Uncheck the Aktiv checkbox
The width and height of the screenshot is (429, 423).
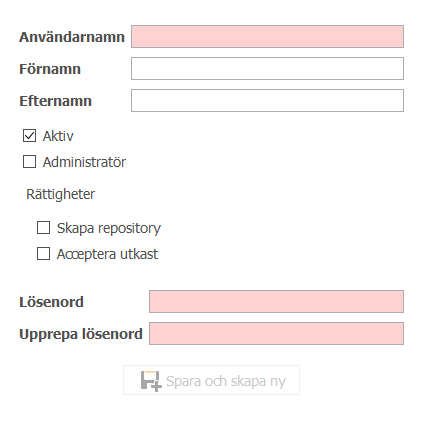pos(29,136)
